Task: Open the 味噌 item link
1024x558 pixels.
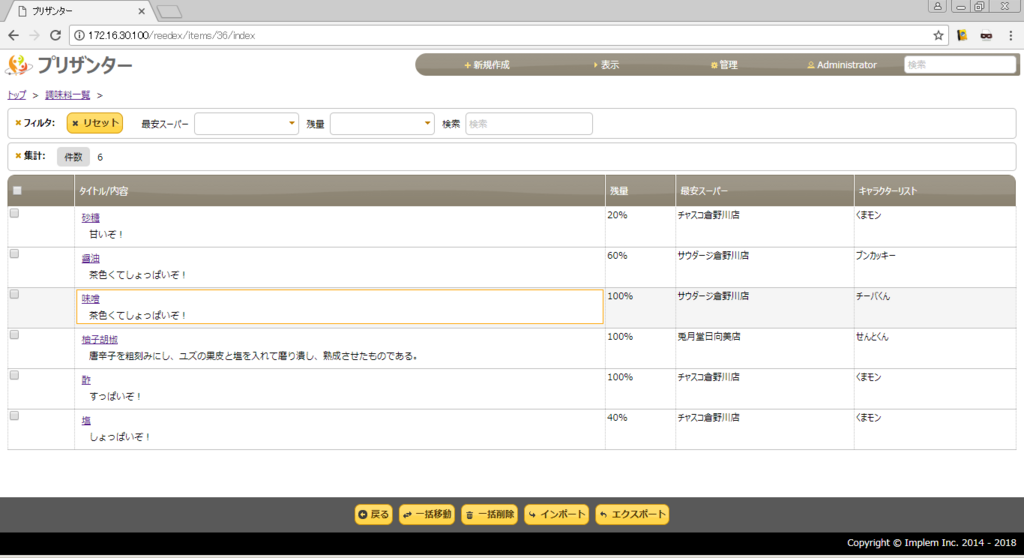Action: point(91,299)
